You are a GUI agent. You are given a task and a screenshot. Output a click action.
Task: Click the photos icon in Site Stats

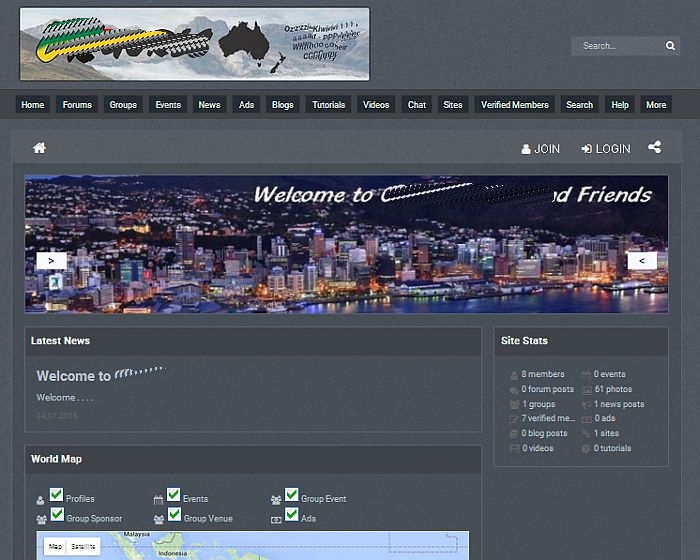point(586,390)
